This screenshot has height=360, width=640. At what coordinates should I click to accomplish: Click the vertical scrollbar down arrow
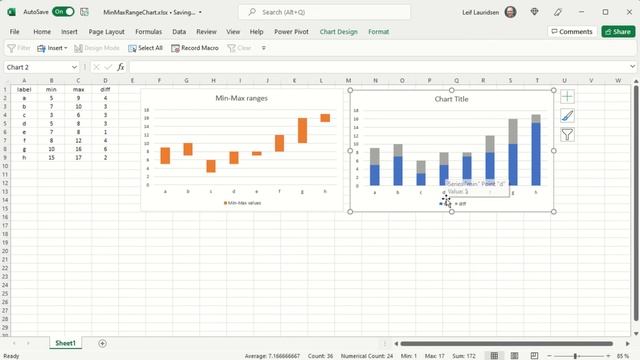coord(636,333)
